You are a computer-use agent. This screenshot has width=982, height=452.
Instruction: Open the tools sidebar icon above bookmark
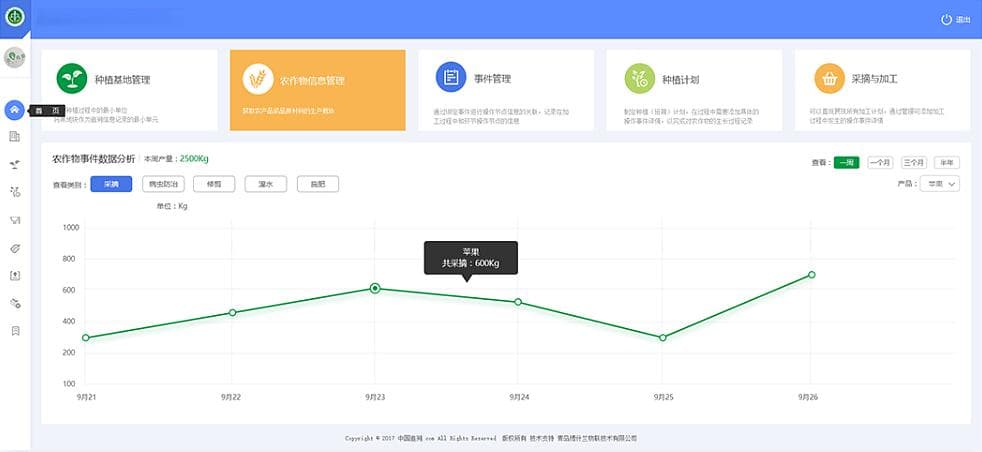click(15, 303)
